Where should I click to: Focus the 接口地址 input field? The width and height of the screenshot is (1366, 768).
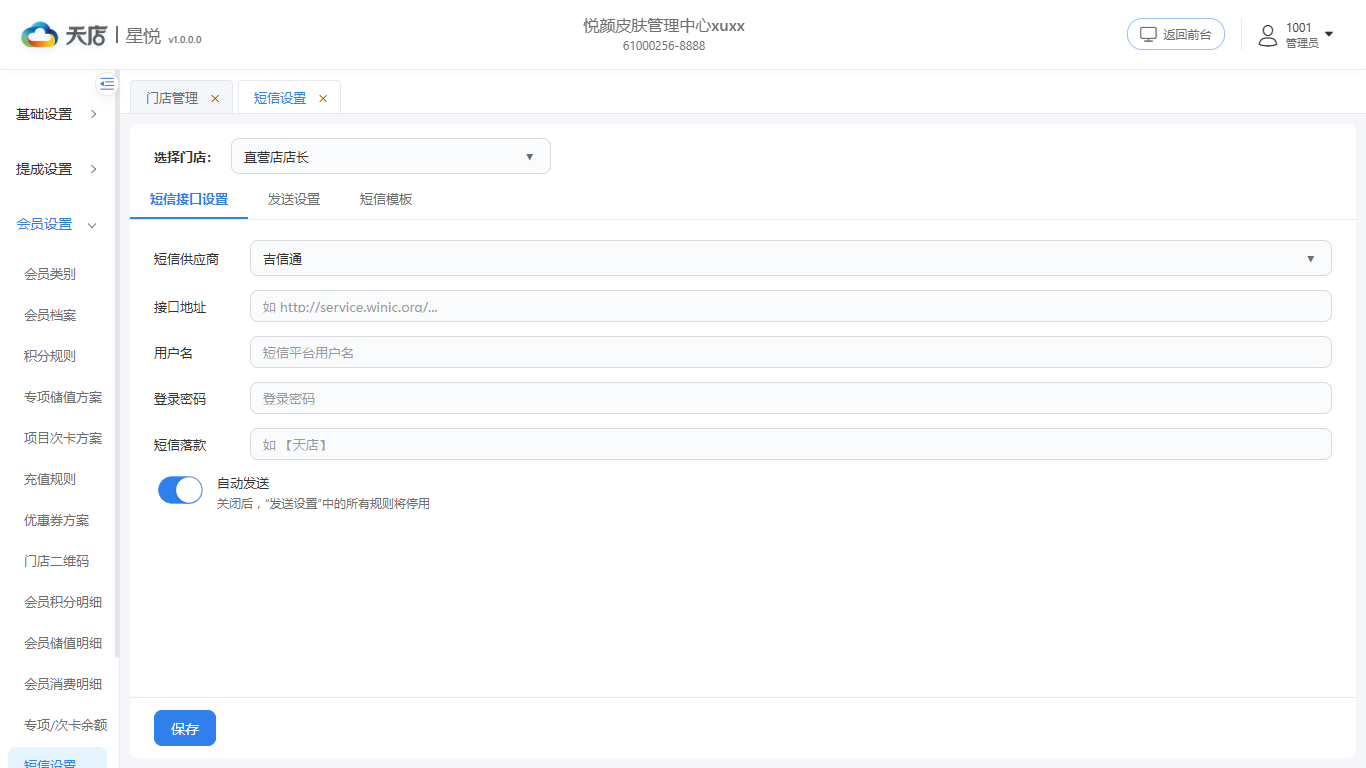(x=790, y=306)
